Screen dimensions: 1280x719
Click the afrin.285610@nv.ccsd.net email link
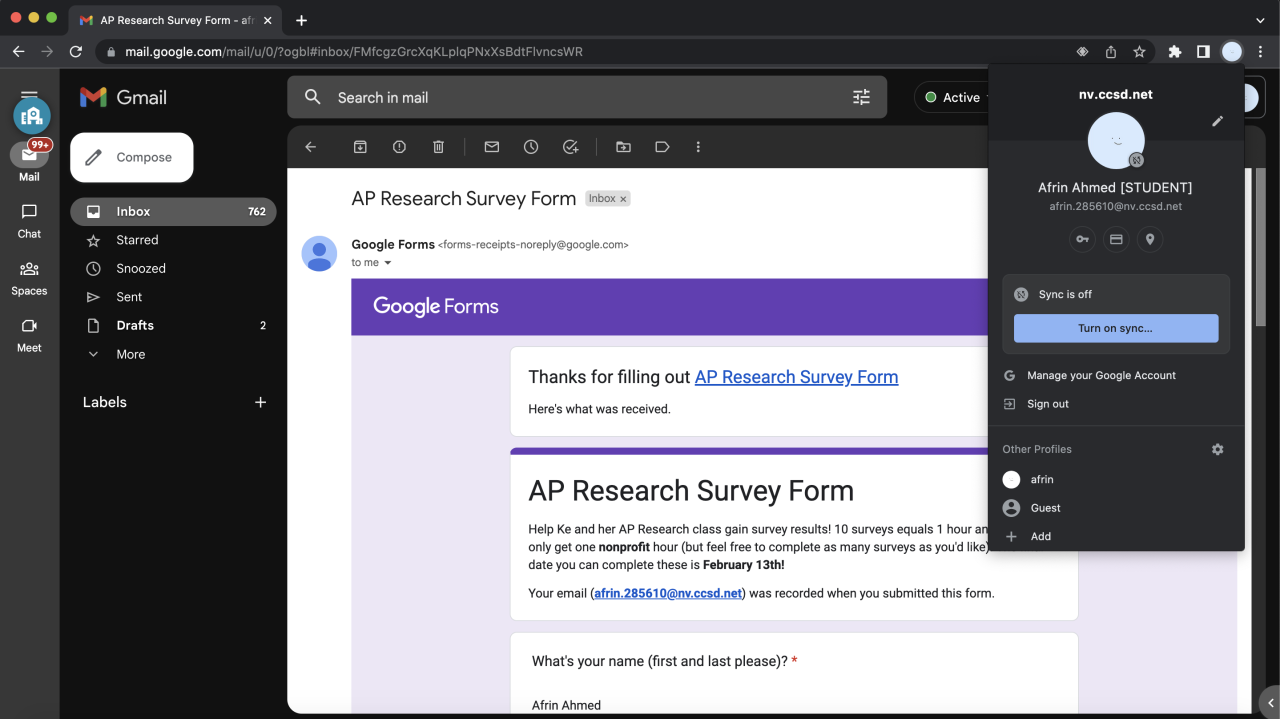click(668, 593)
